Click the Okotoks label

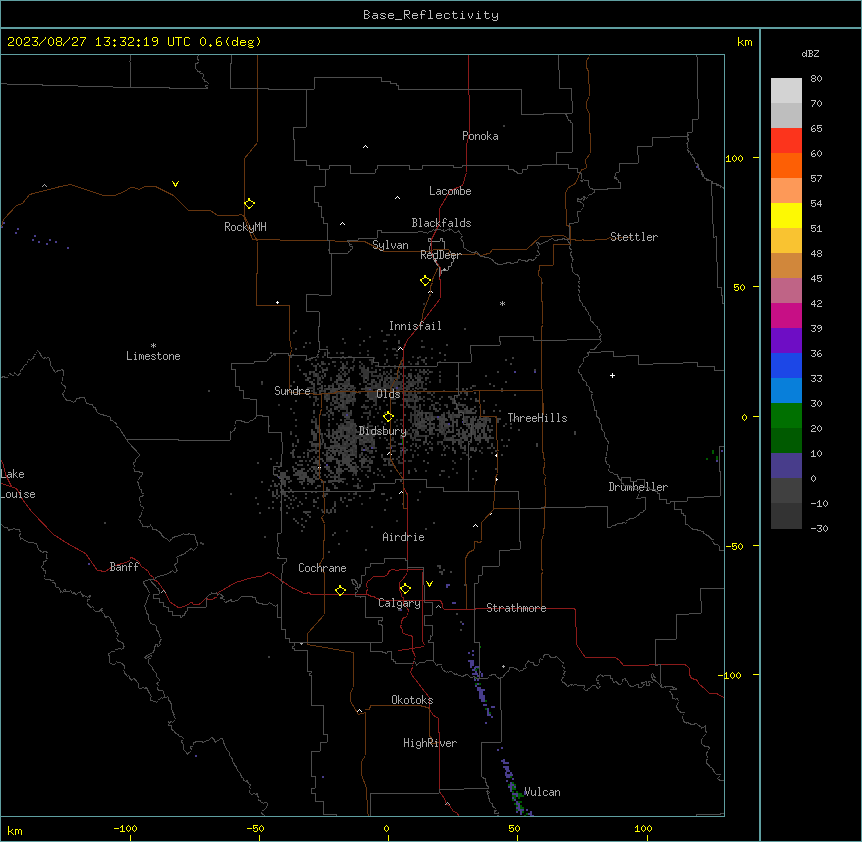(x=412, y=700)
